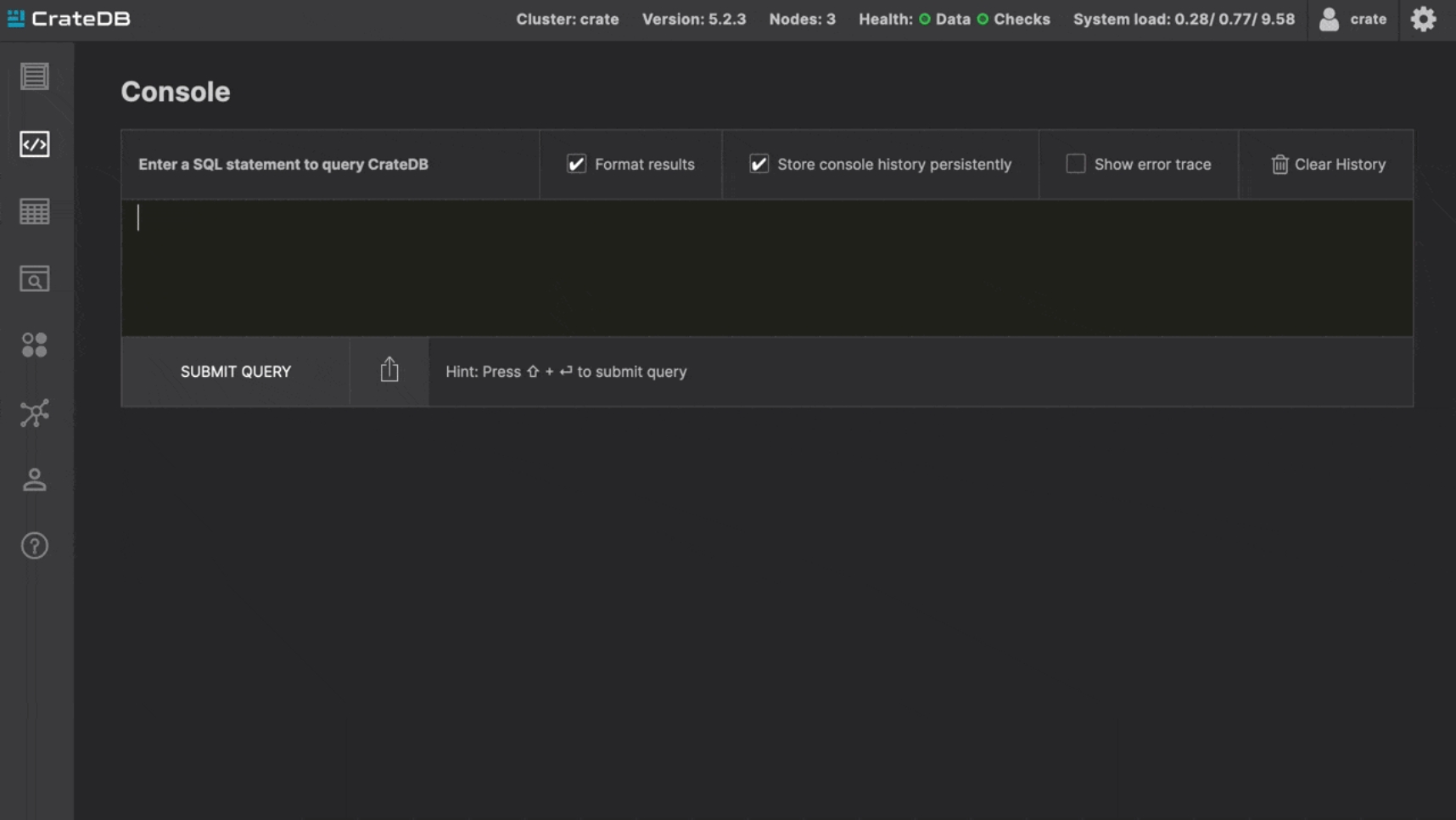Open the Shards icon in sidebar
1456x820 pixels.
[x=35, y=345]
